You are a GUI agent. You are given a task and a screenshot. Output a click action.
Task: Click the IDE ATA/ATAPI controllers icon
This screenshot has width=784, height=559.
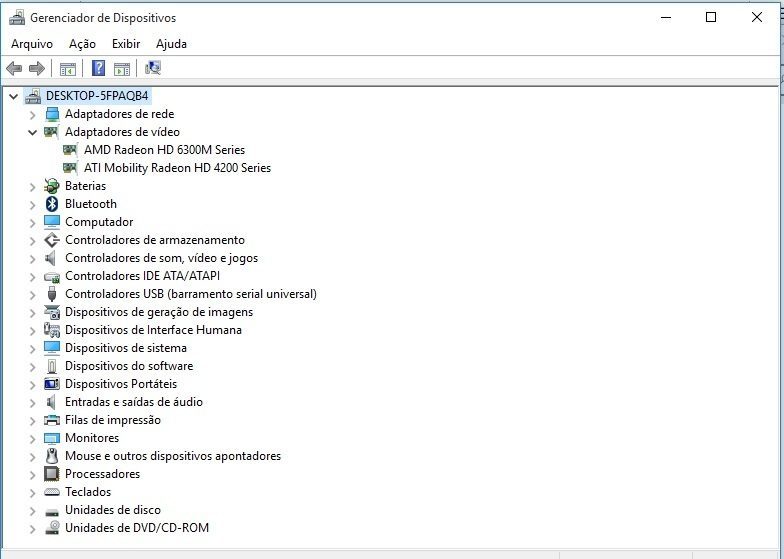click(x=52, y=276)
